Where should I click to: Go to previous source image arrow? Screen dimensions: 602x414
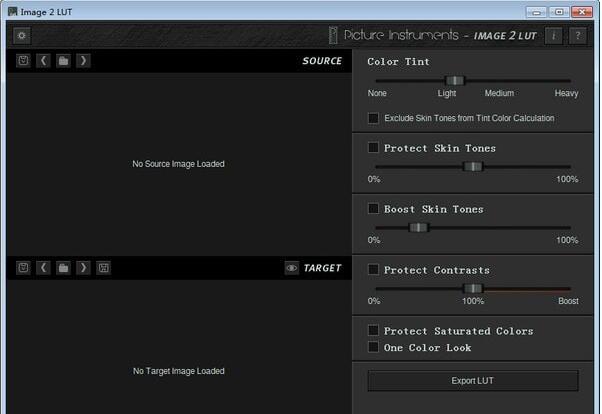43,61
